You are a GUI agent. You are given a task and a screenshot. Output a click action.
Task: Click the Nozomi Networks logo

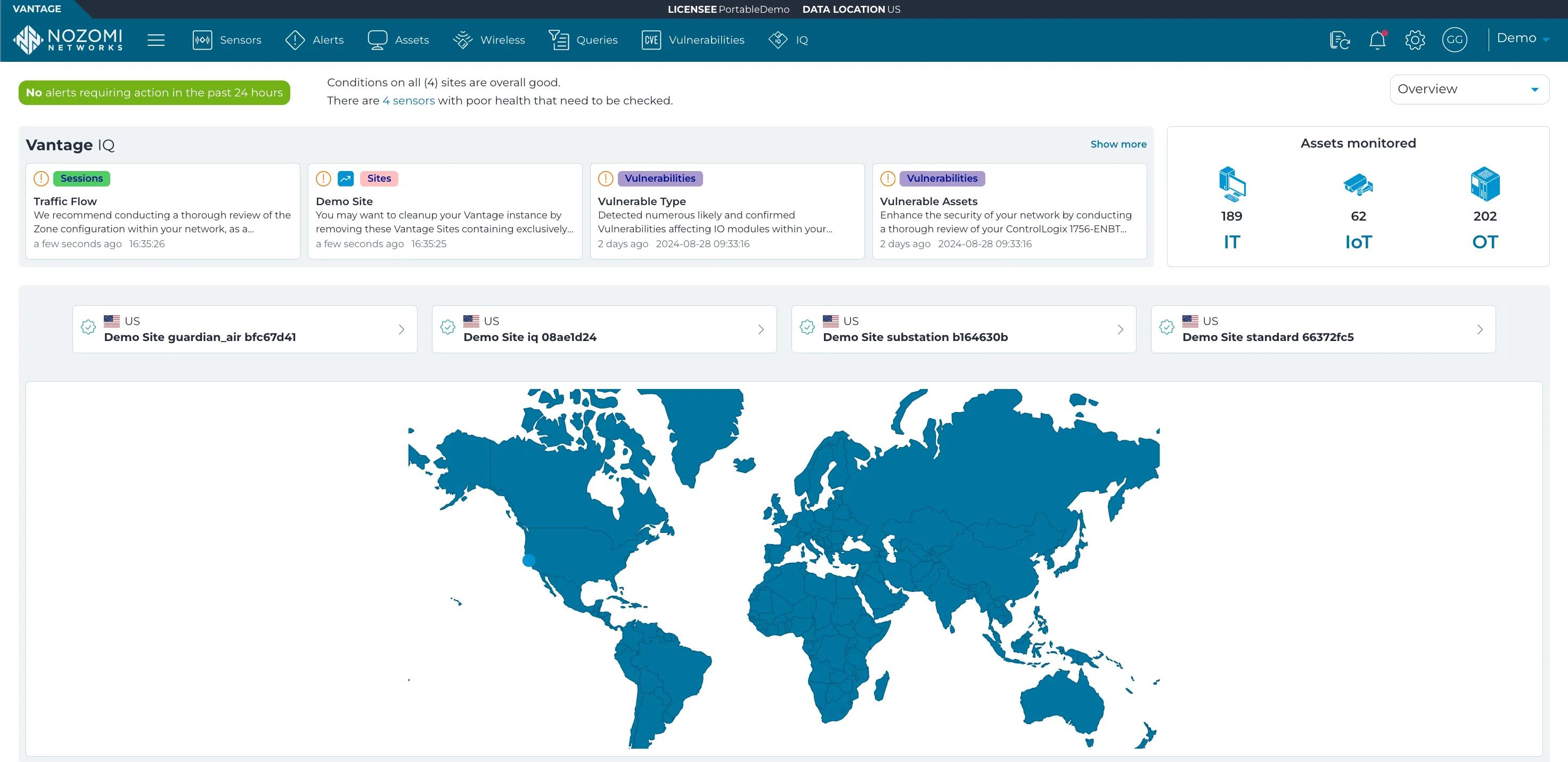(x=68, y=39)
